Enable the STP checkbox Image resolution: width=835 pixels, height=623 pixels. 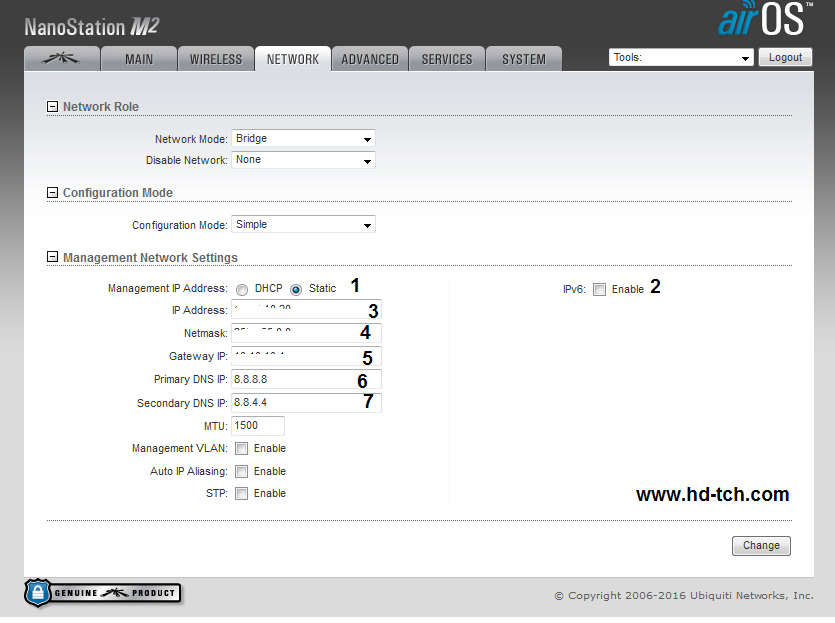pos(241,493)
